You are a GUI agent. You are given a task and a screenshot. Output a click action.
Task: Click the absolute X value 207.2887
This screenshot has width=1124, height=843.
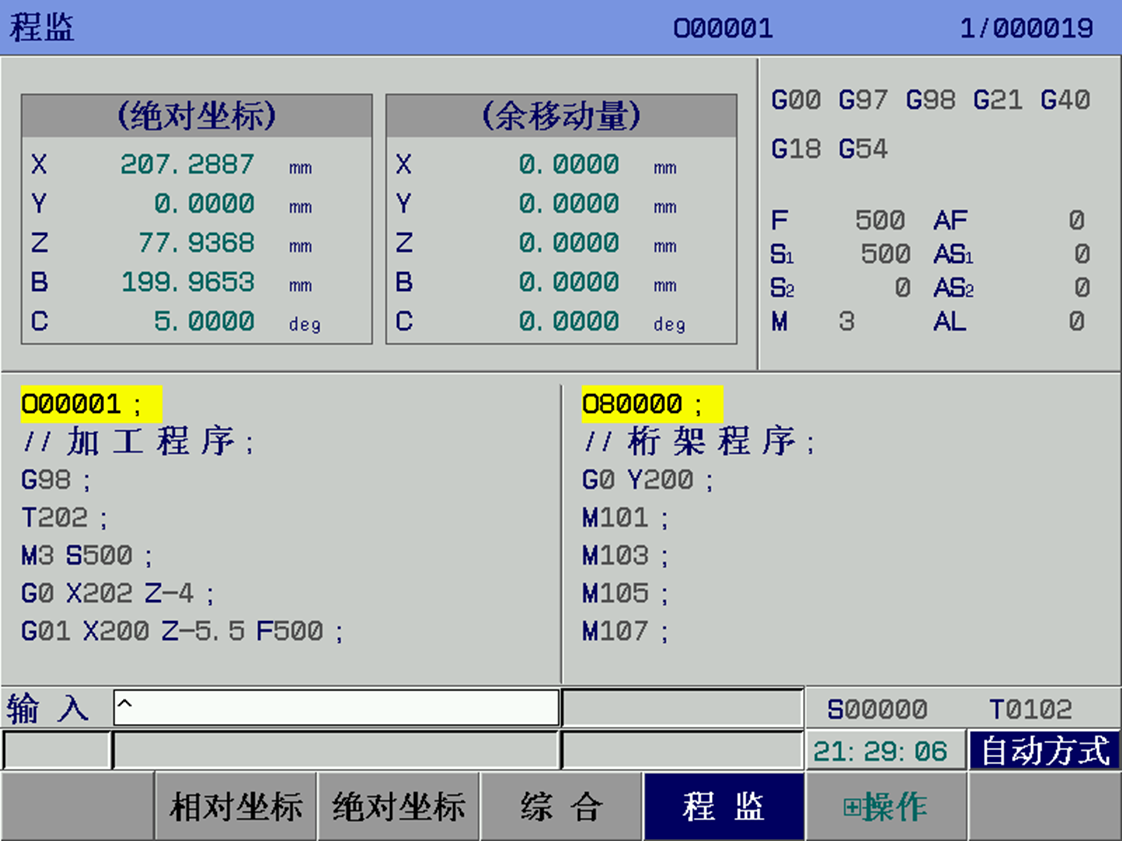188,164
